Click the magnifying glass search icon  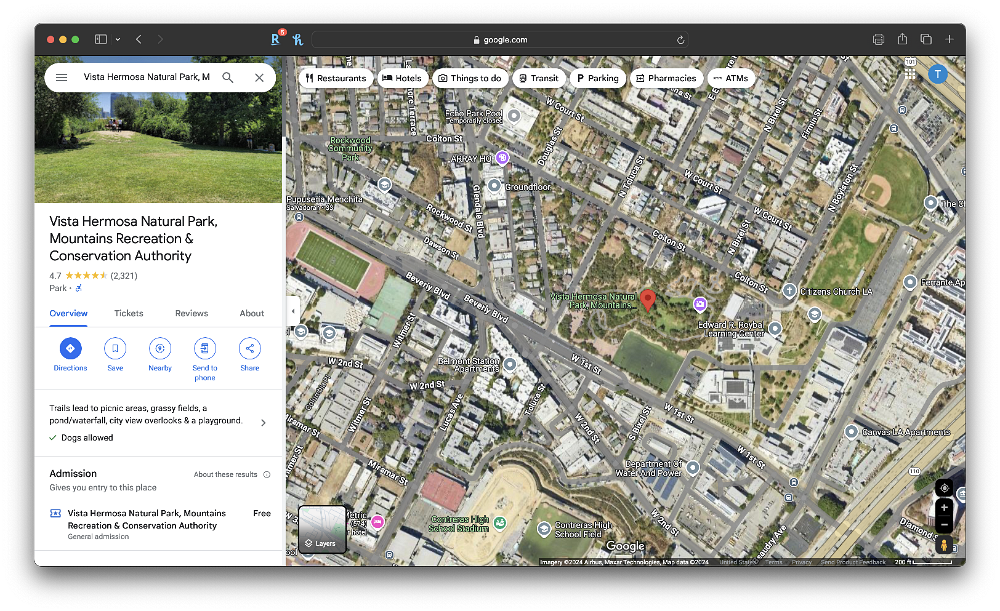pyautogui.click(x=228, y=77)
